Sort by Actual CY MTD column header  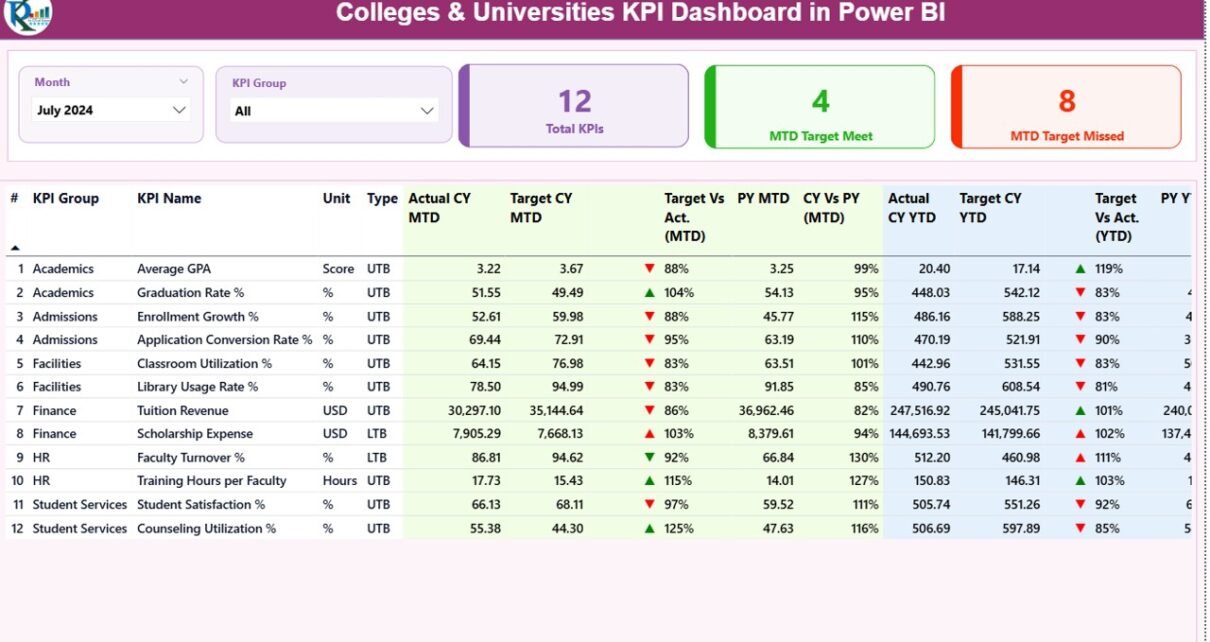pos(439,208)
